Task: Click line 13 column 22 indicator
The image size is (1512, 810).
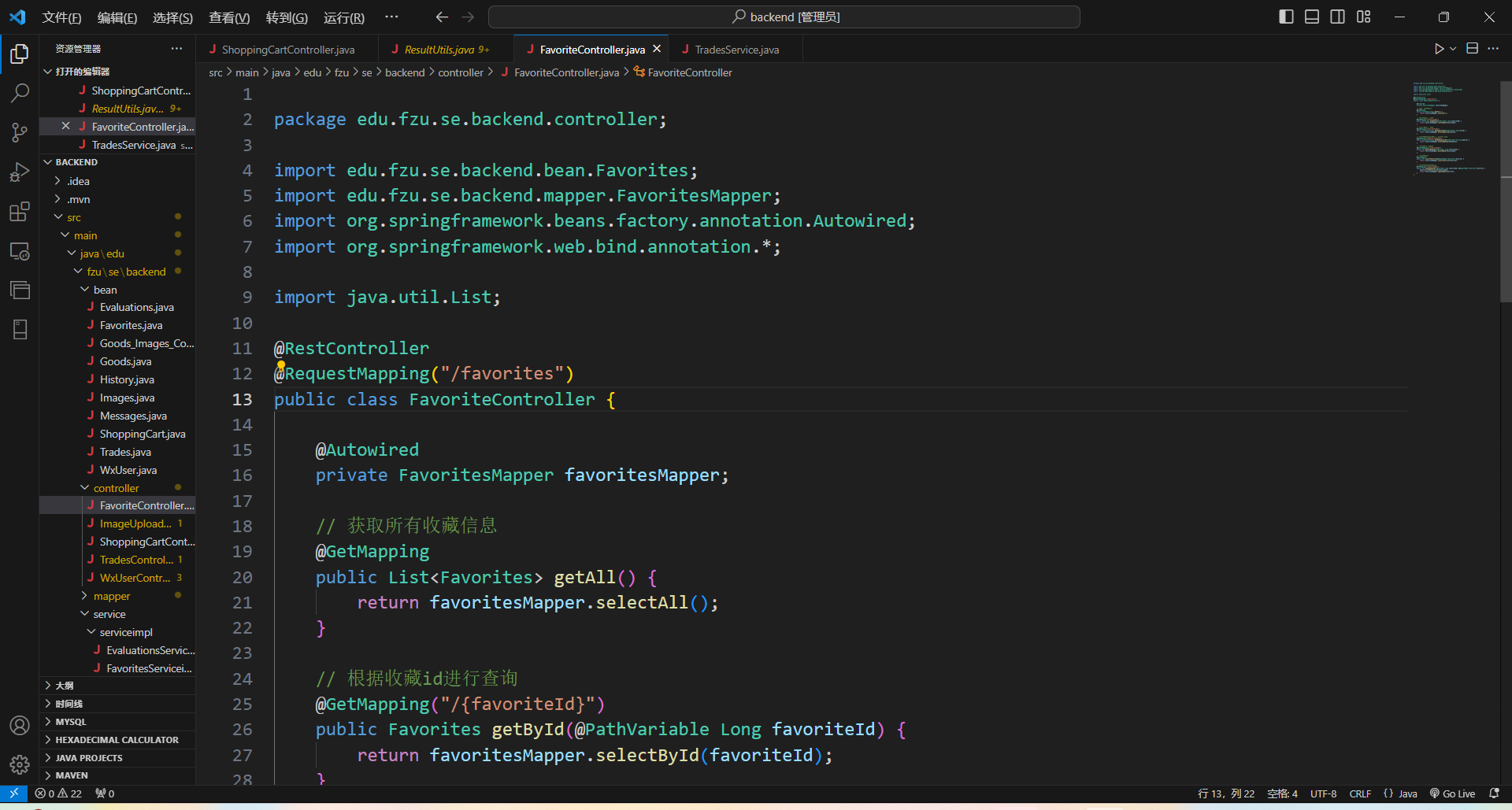Action: pyautogui.click(x=1226, y=793)
